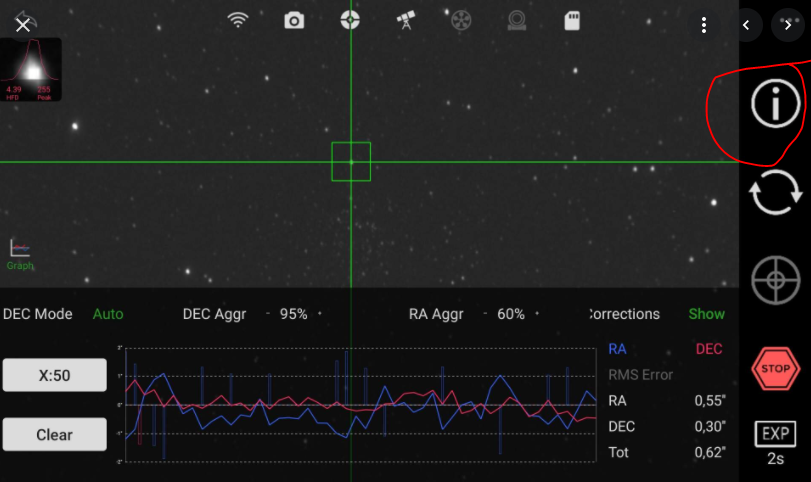Click the 95% DEC aggressiveness value
The image size is (811, 482).
[x=293, y=314]
